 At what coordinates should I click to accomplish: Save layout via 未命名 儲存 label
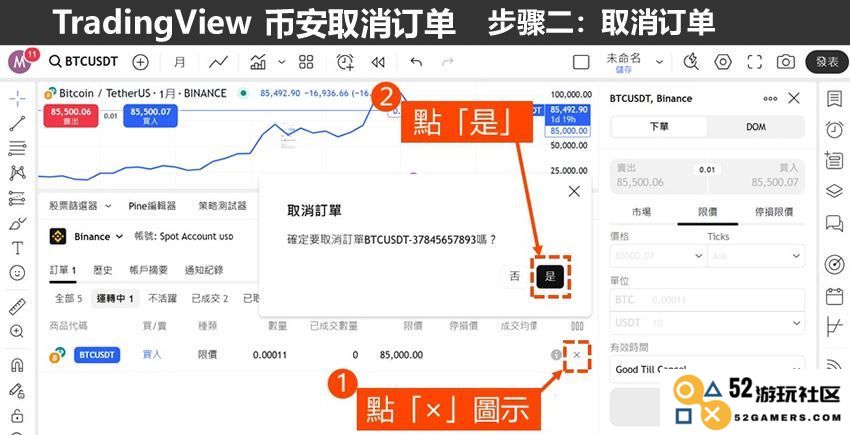tap(623, 62)
